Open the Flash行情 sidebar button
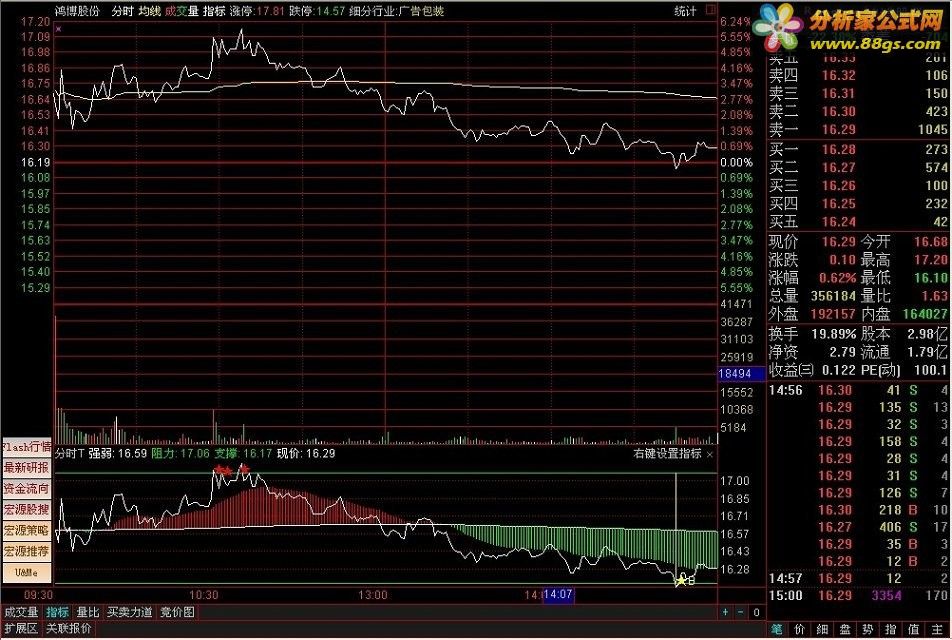Screen dimensions: 952x640 pyautogui.click(x=27, y=447)
